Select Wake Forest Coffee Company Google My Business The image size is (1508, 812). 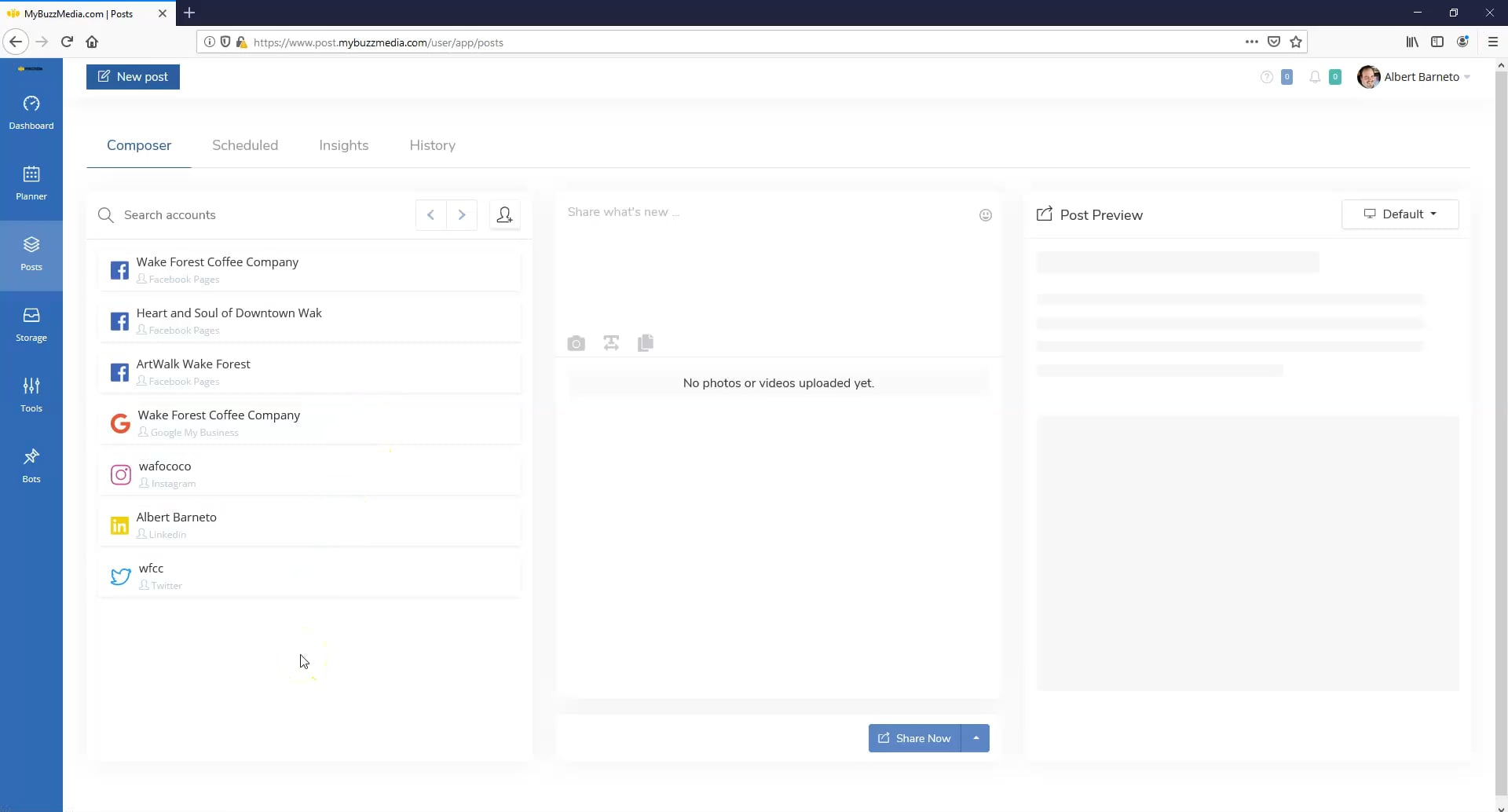[309, 422]
